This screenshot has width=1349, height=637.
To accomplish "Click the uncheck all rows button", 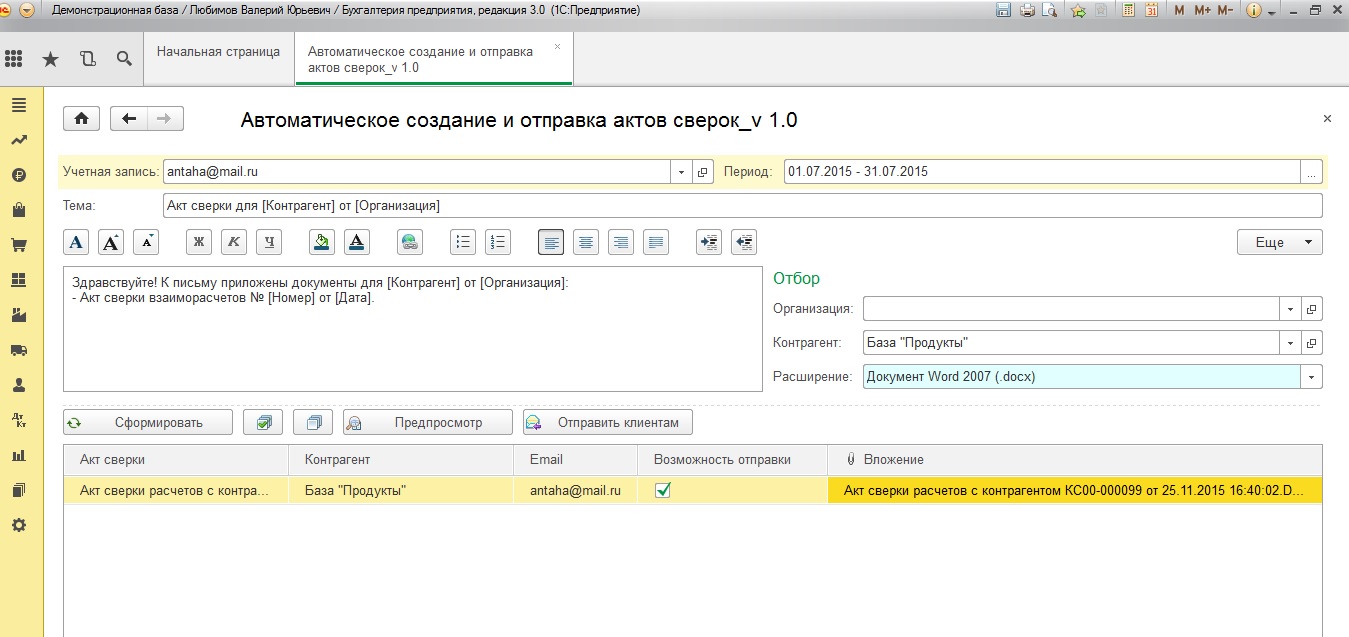I will click(313, 422).
